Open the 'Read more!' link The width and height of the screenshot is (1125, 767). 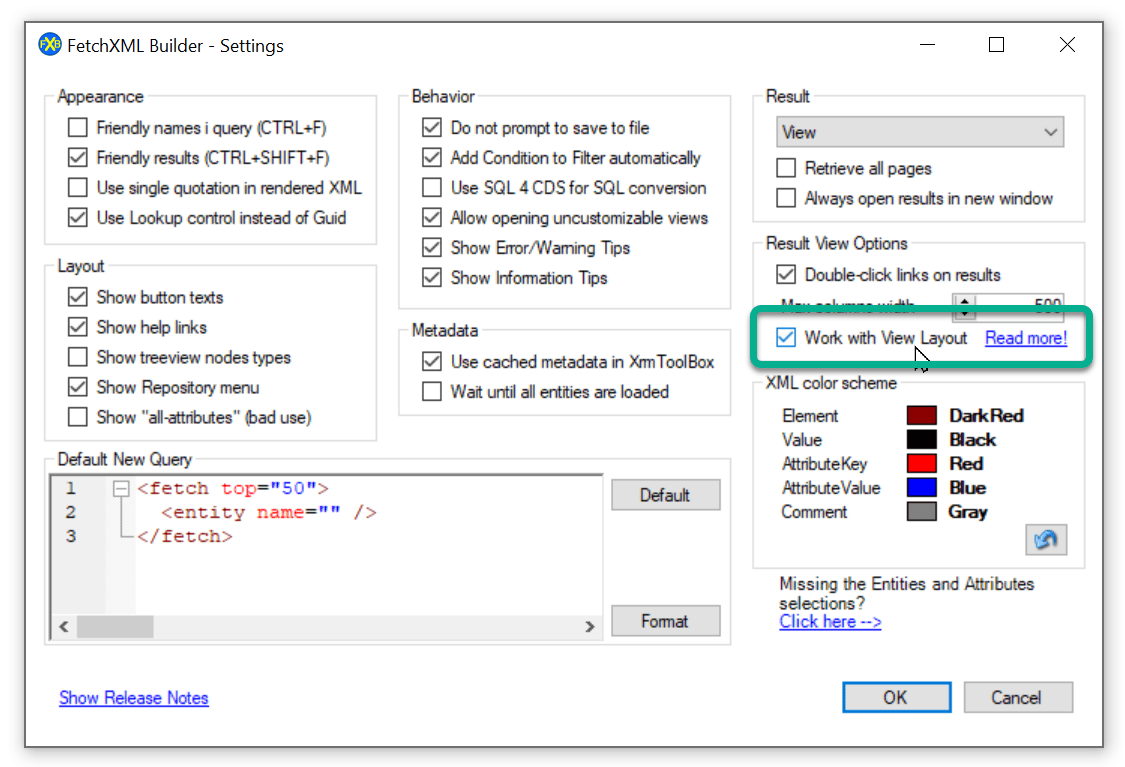tap(1025, 338)
